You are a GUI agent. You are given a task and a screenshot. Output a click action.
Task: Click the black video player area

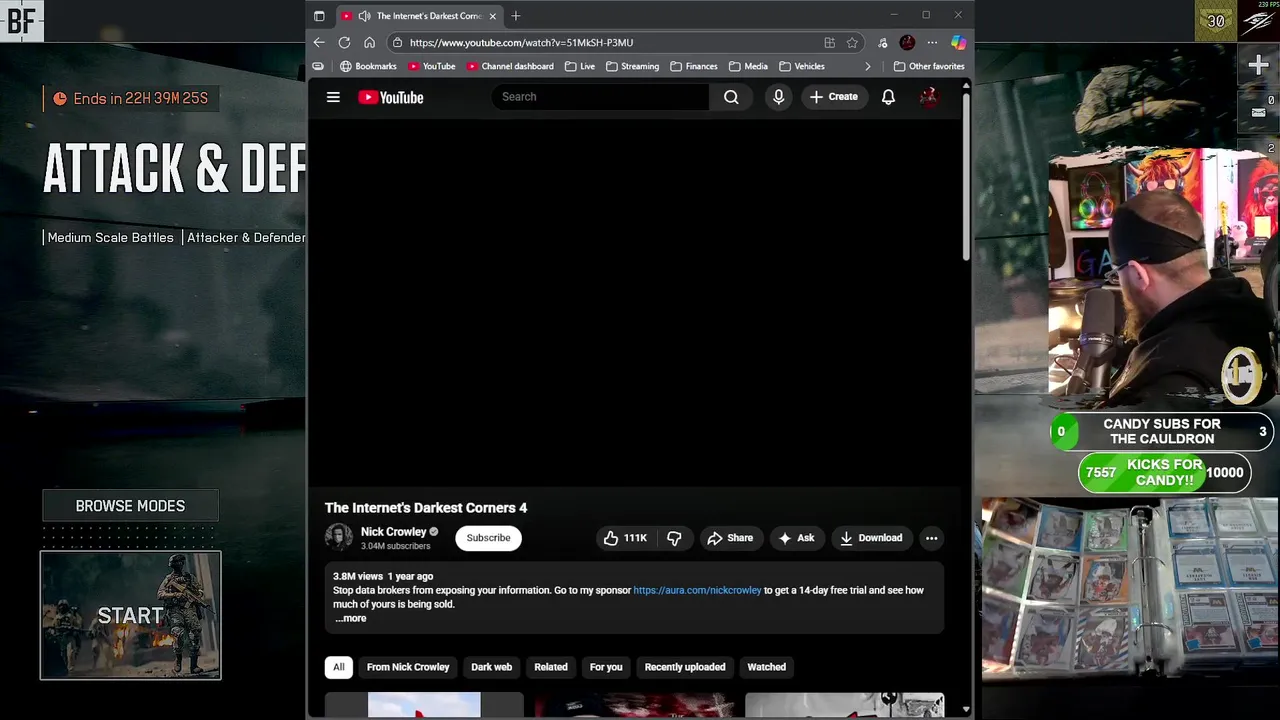point(634,303)
